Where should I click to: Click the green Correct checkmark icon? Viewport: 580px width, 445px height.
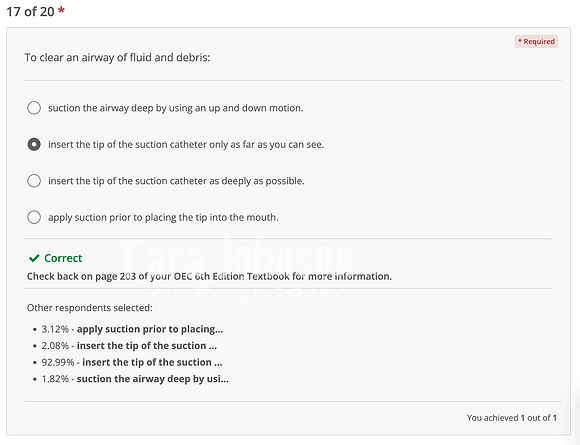click(34, 258)
